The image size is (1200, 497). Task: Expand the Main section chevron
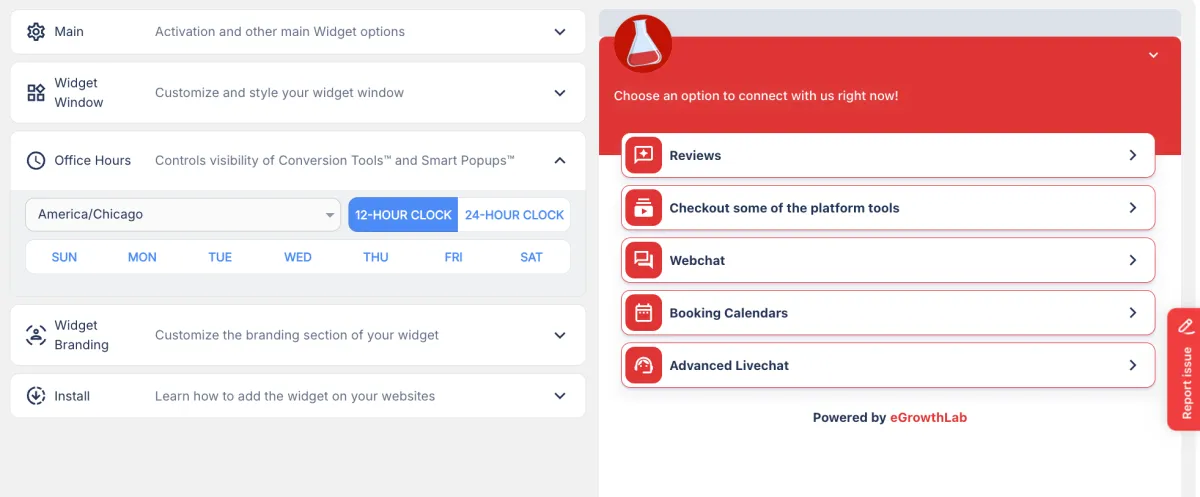pos(560,32)
